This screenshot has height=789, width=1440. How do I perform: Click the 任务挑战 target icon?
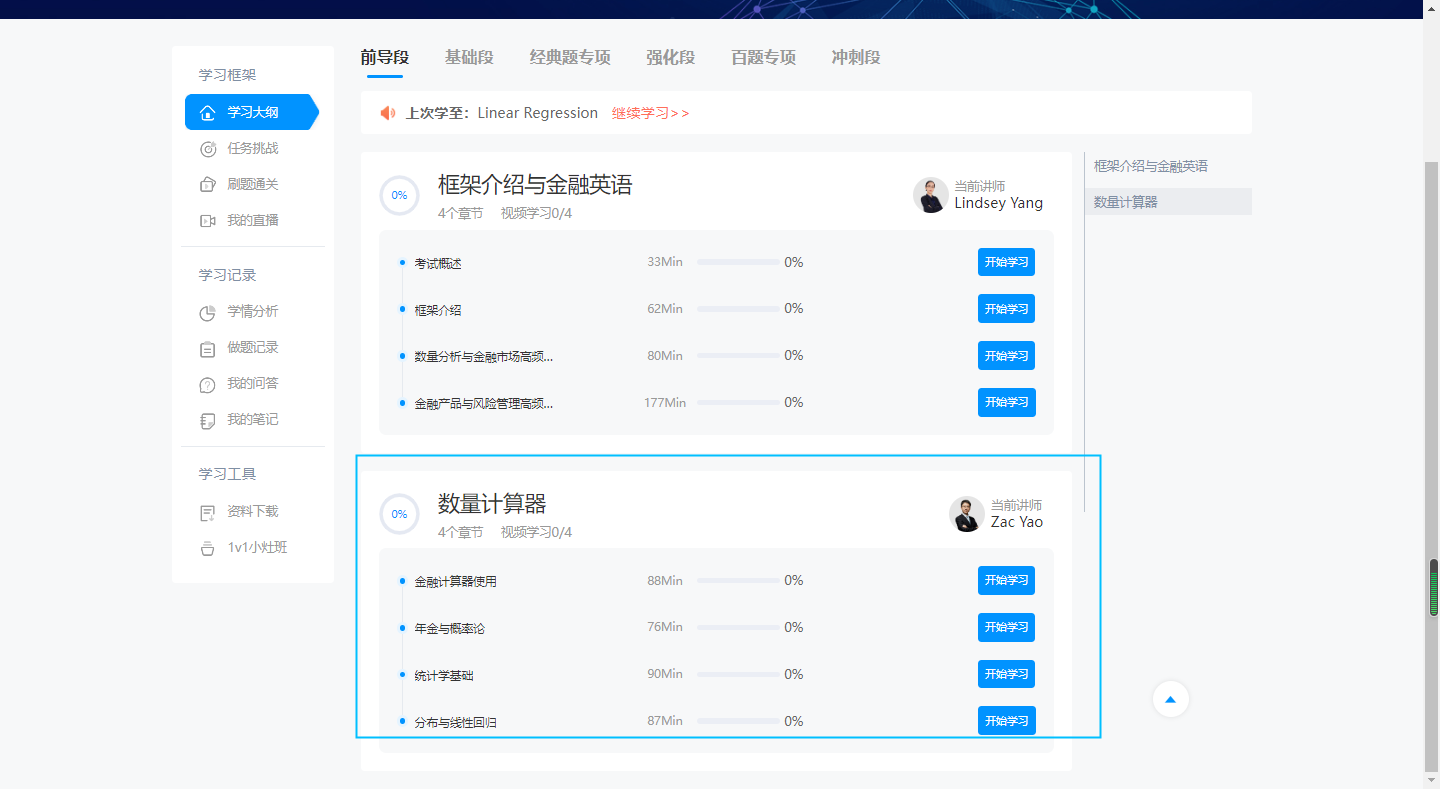[x=208, y=149]
